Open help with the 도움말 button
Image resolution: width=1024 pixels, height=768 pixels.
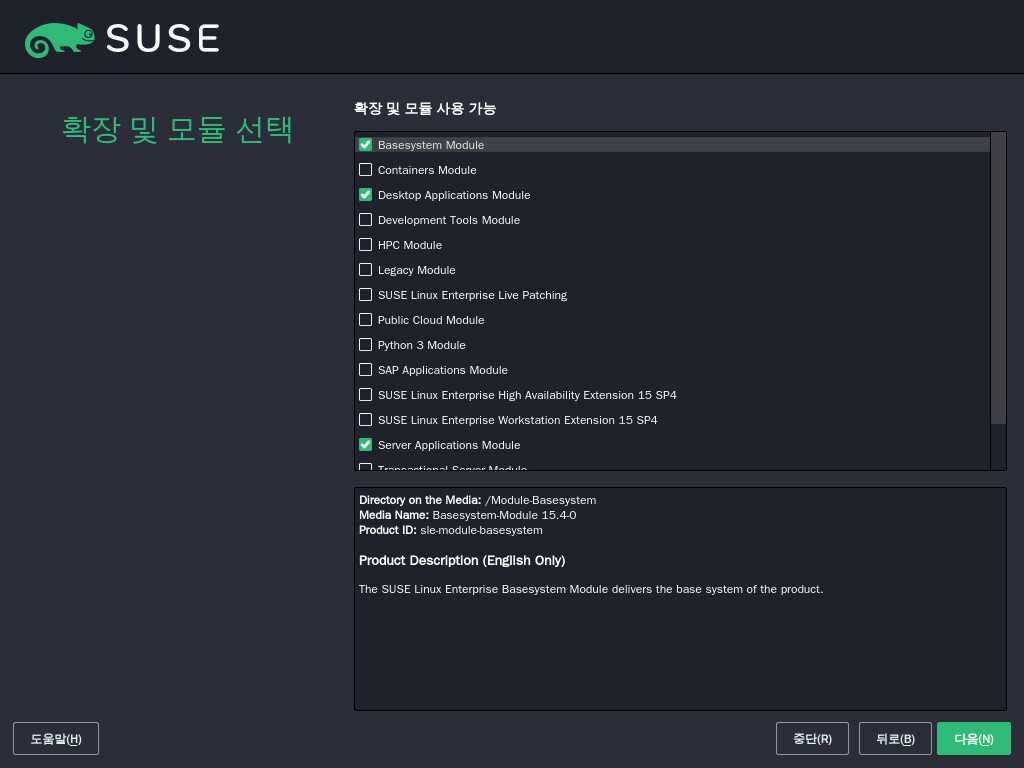click(56, 739)
